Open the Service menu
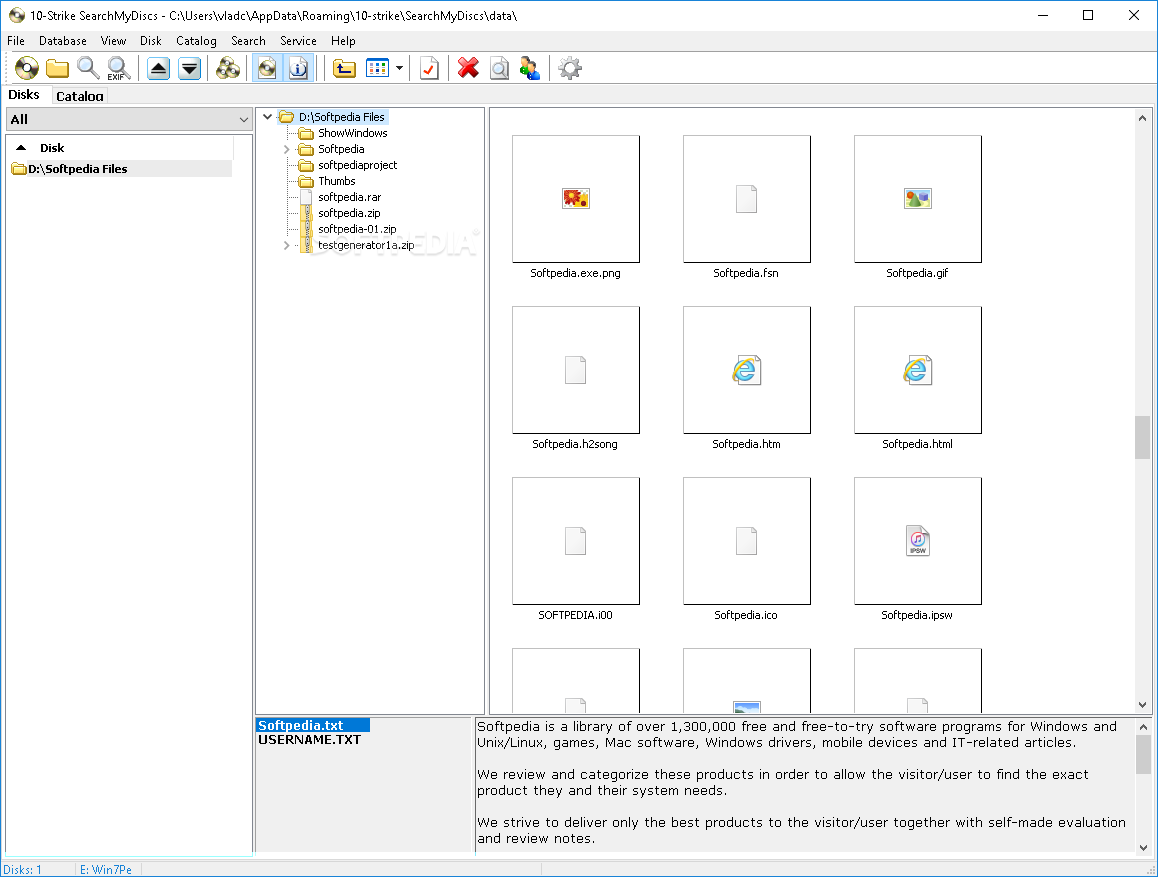 (x=298, y=41)
